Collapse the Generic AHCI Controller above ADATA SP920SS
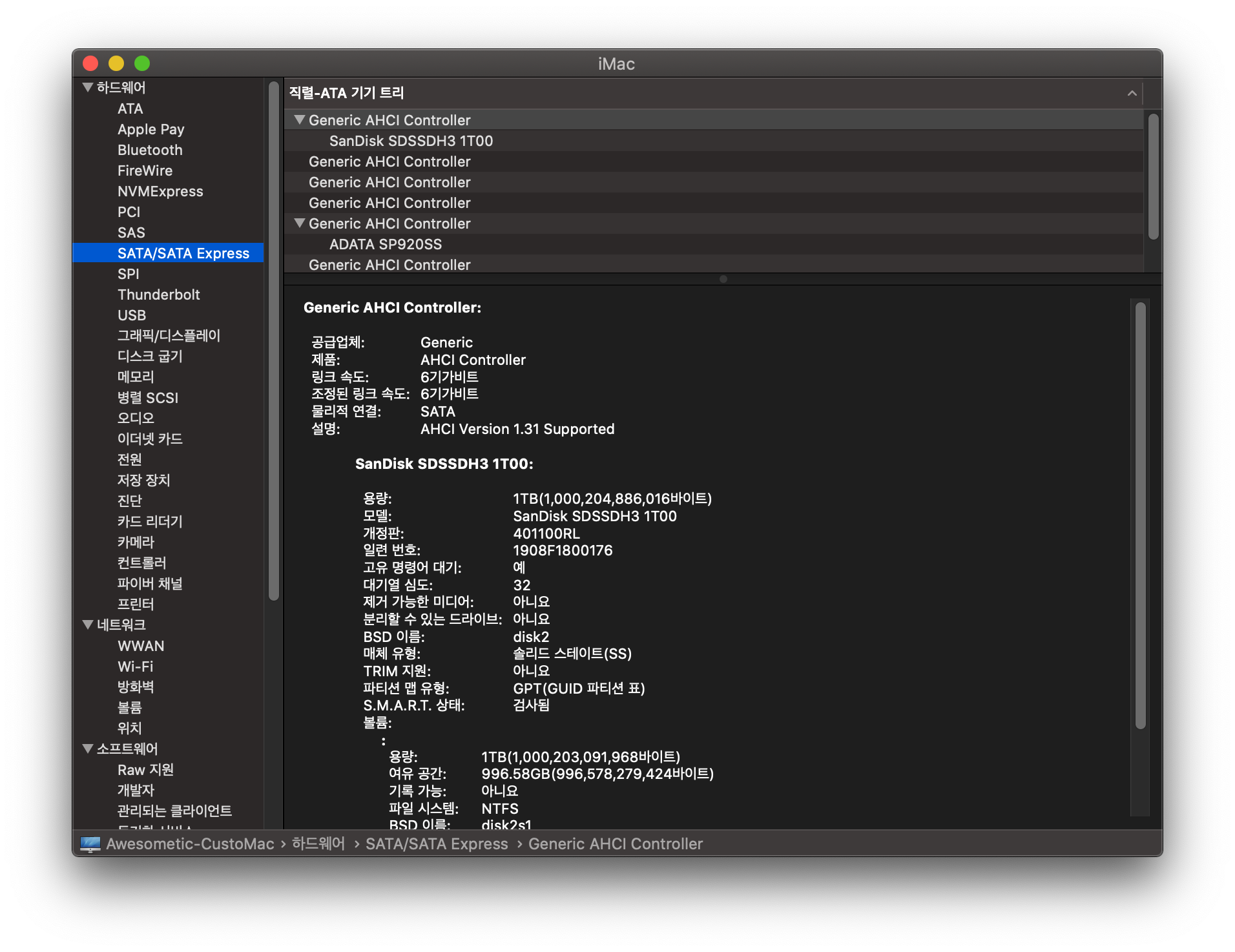This screenshot has width=1235, height=952. [299, 223]
